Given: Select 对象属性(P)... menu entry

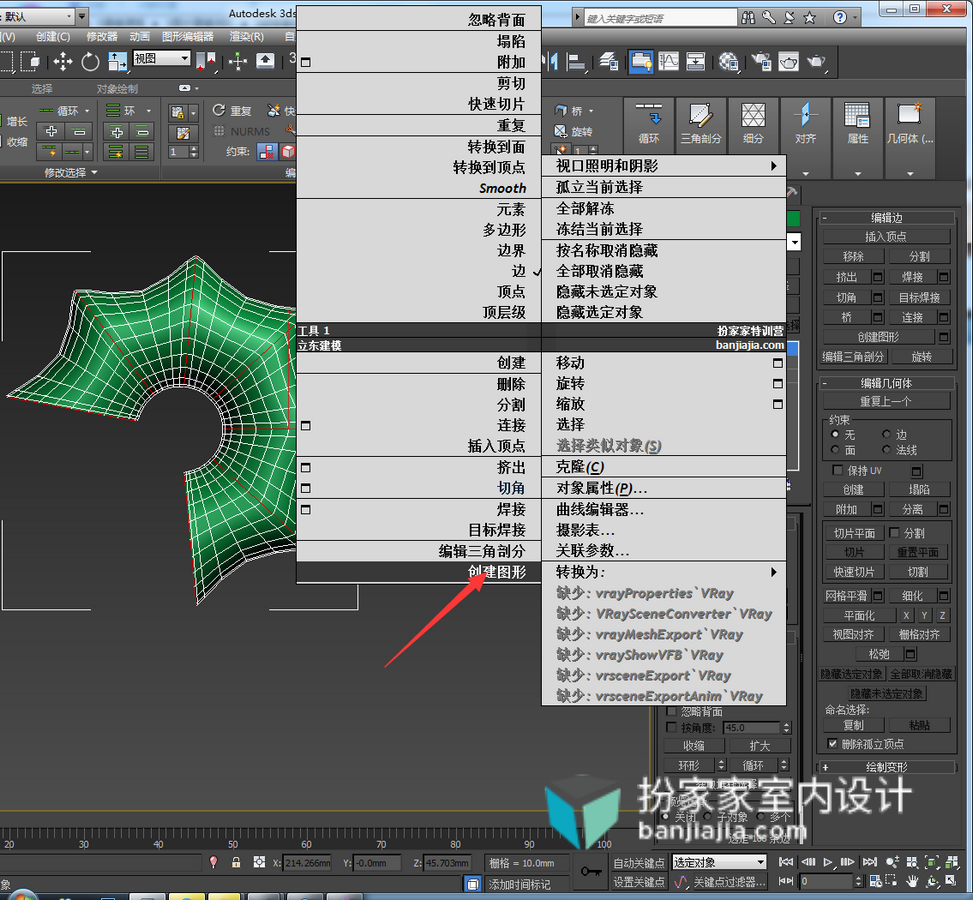Looking at the screenshot, I should [x=664, y=488].
